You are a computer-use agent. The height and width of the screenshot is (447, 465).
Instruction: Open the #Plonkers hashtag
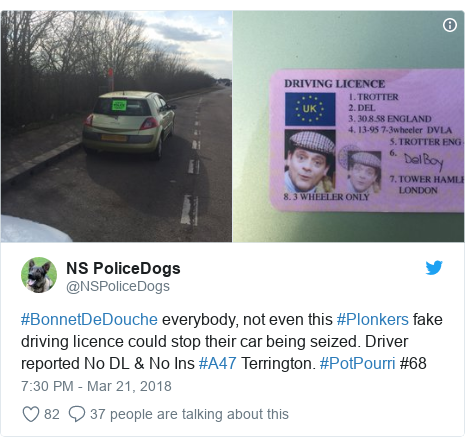click(x=372, y=319)
